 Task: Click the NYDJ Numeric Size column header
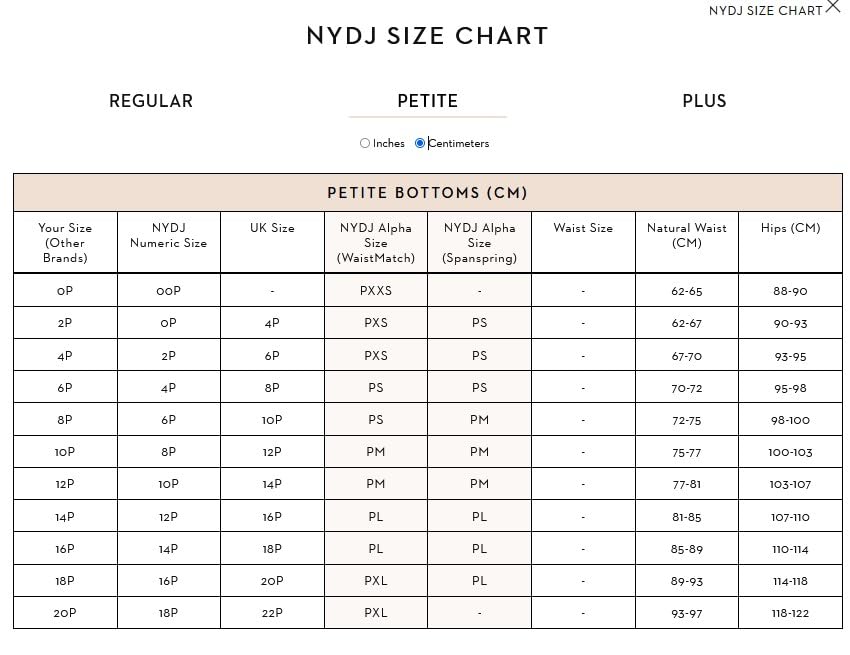(168, 235)
